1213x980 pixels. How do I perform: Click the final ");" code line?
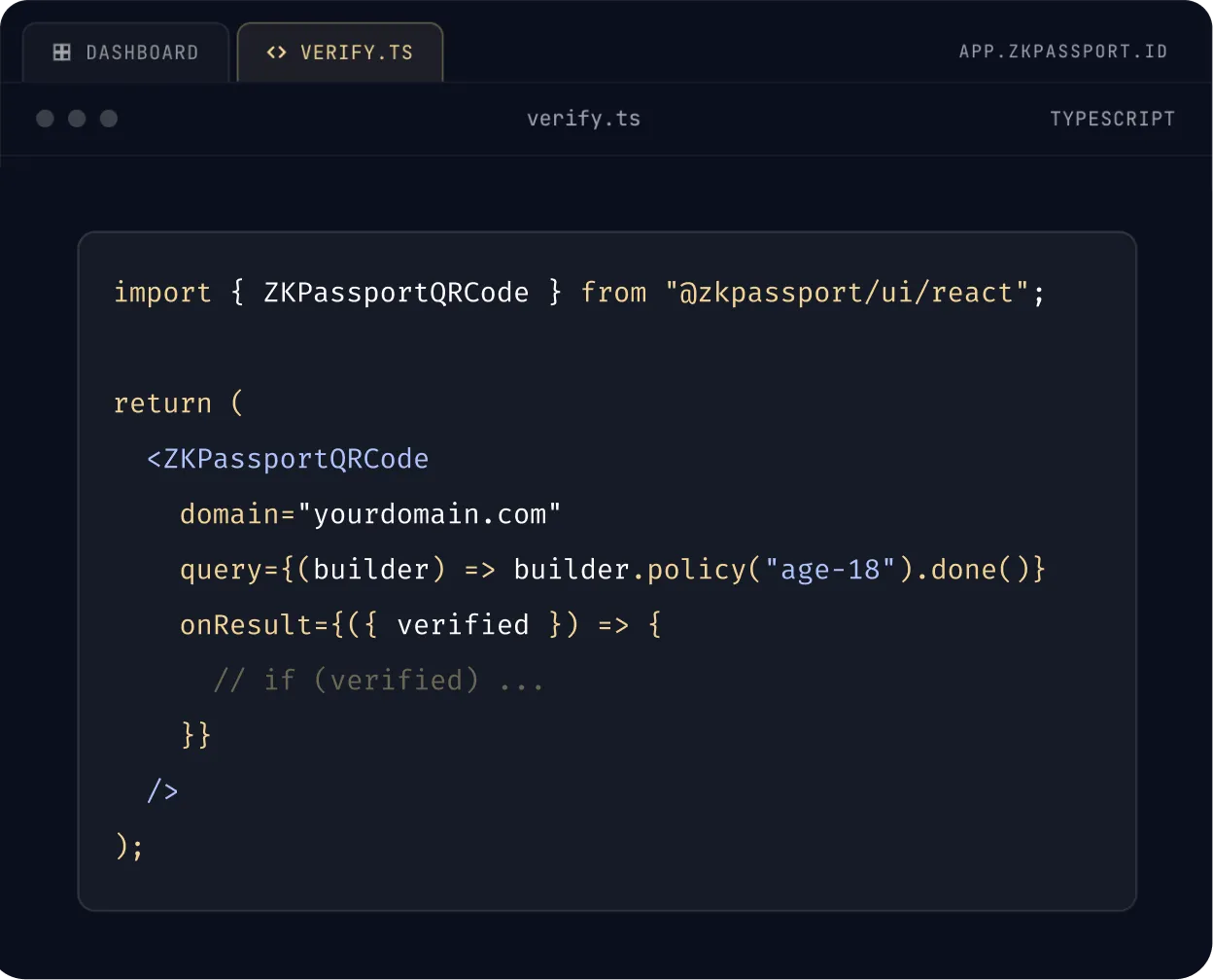coord(129,847)
